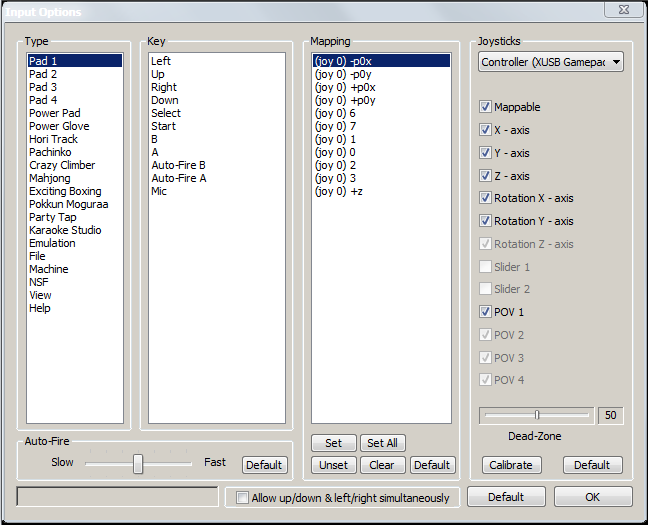Viewport: 648px width, 525px height.
Task: Click the Auto-Fire speed slider handle
Action: click(x=138, y=464)
